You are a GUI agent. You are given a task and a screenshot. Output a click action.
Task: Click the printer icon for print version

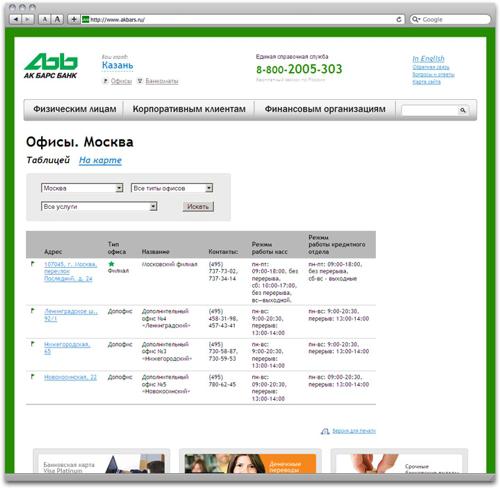tap(325, 431)
